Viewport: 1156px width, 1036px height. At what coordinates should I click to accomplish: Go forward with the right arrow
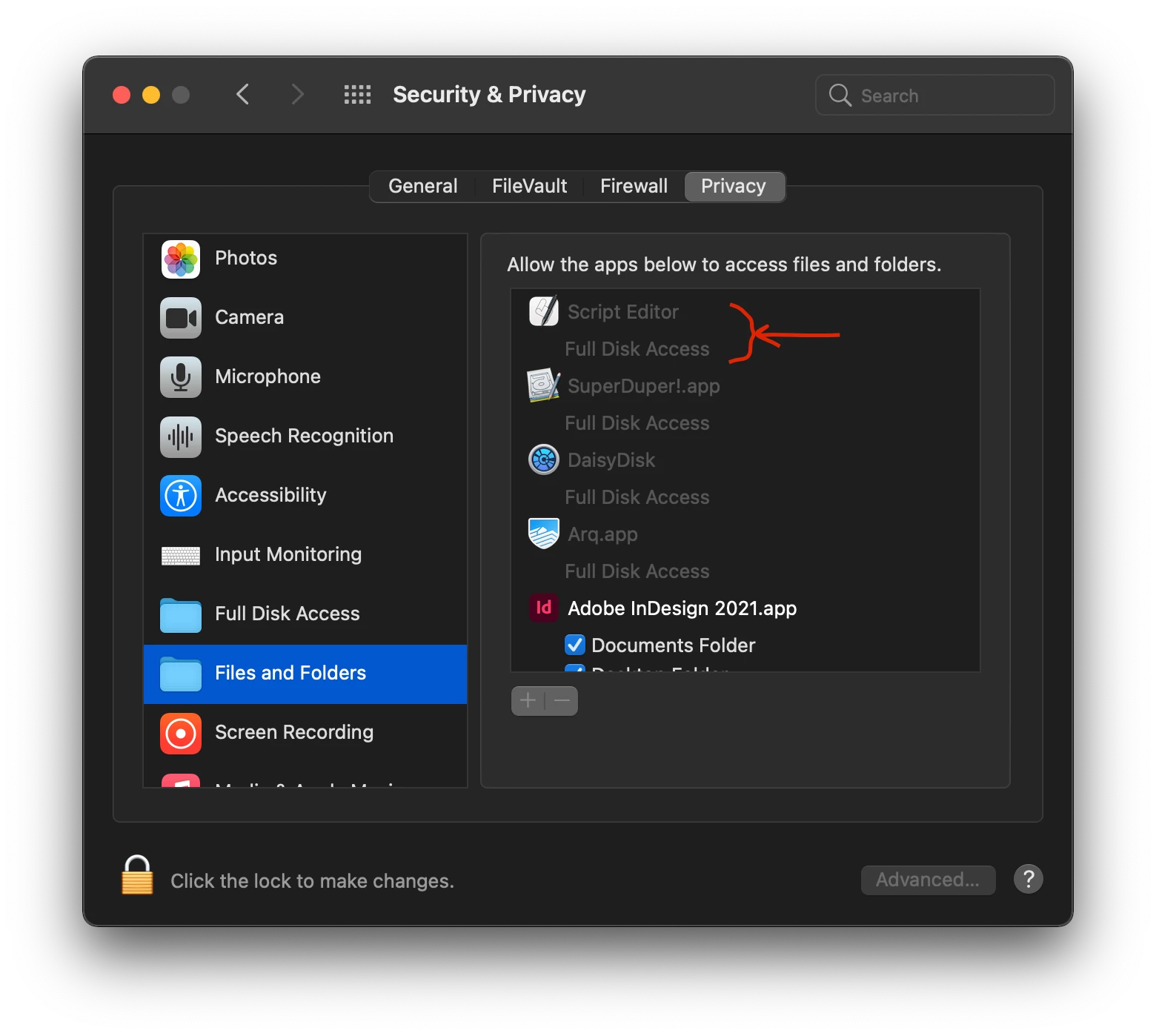(x=297, y=94)
